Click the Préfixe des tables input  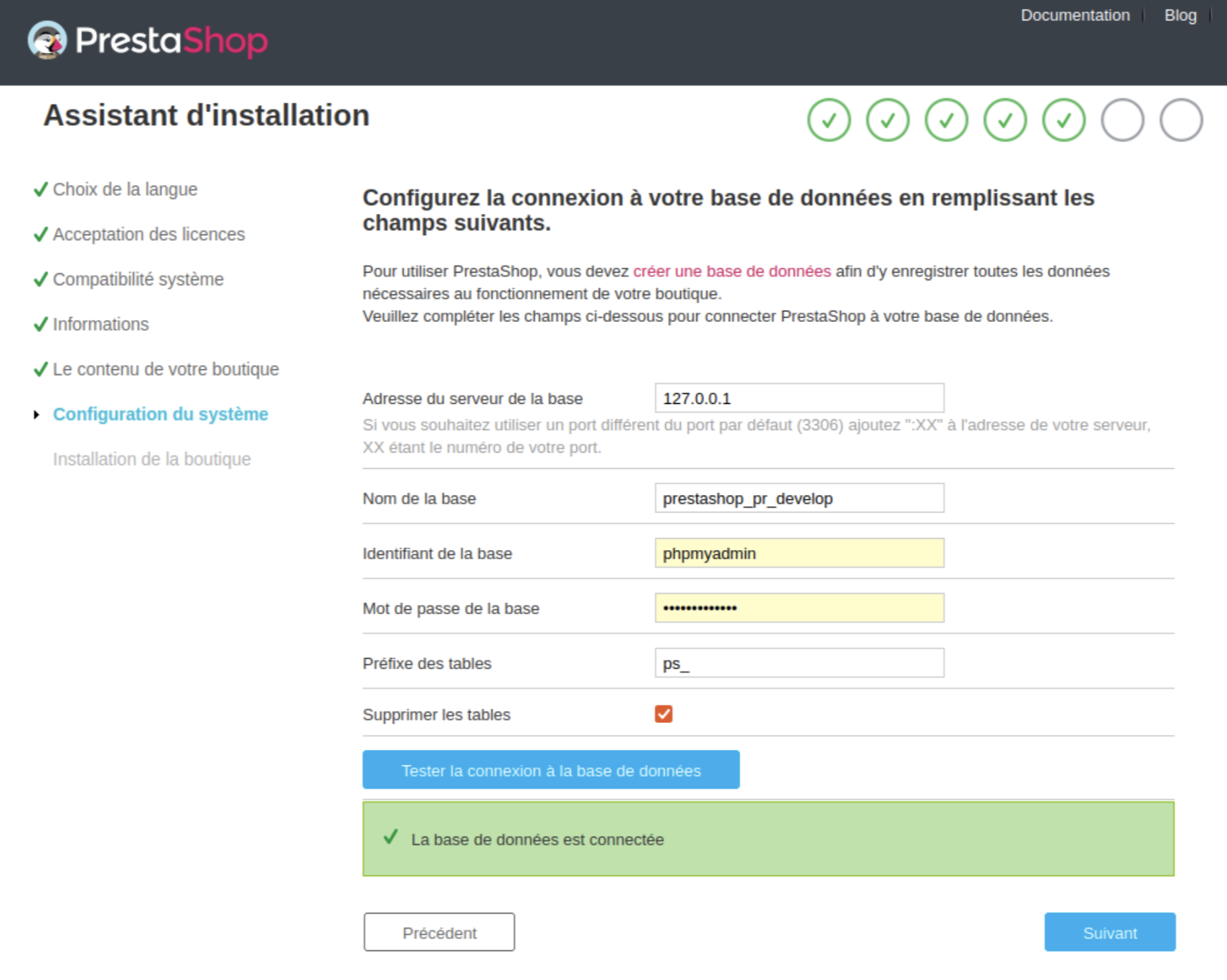click(799, 663)
